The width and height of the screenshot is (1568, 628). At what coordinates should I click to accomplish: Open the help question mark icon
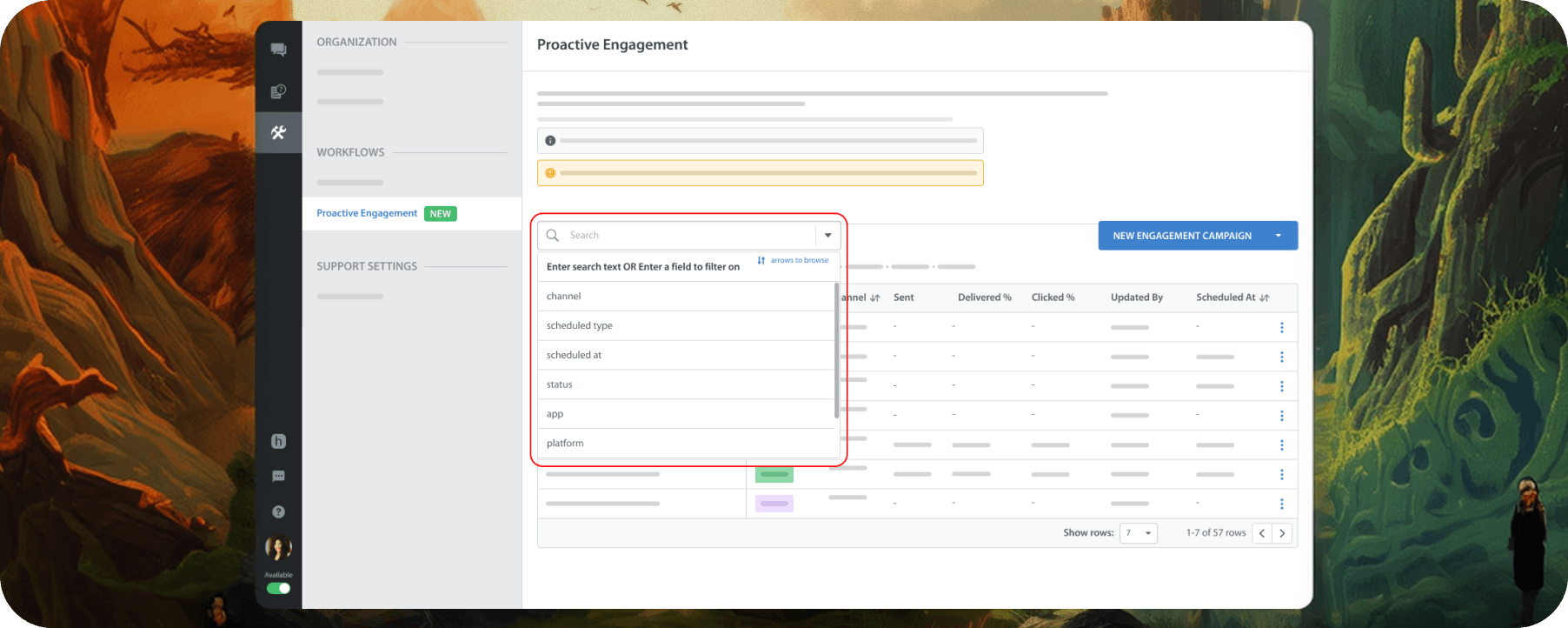coord(278,512)
